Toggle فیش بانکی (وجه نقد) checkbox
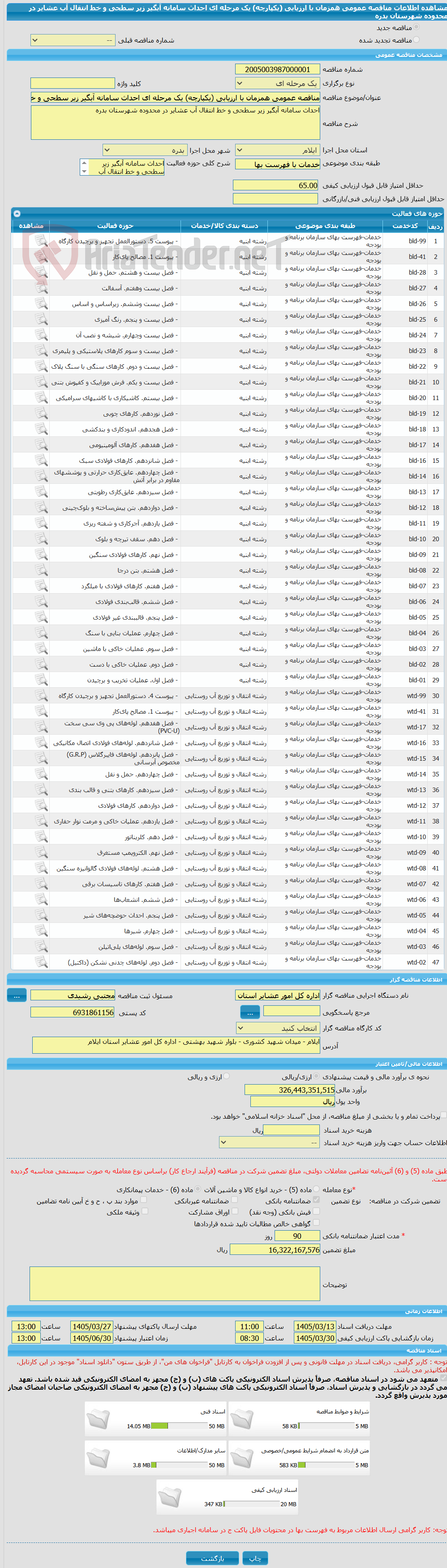The width and height of the screenshot is (447, 1568). (x=316, y=1212)
